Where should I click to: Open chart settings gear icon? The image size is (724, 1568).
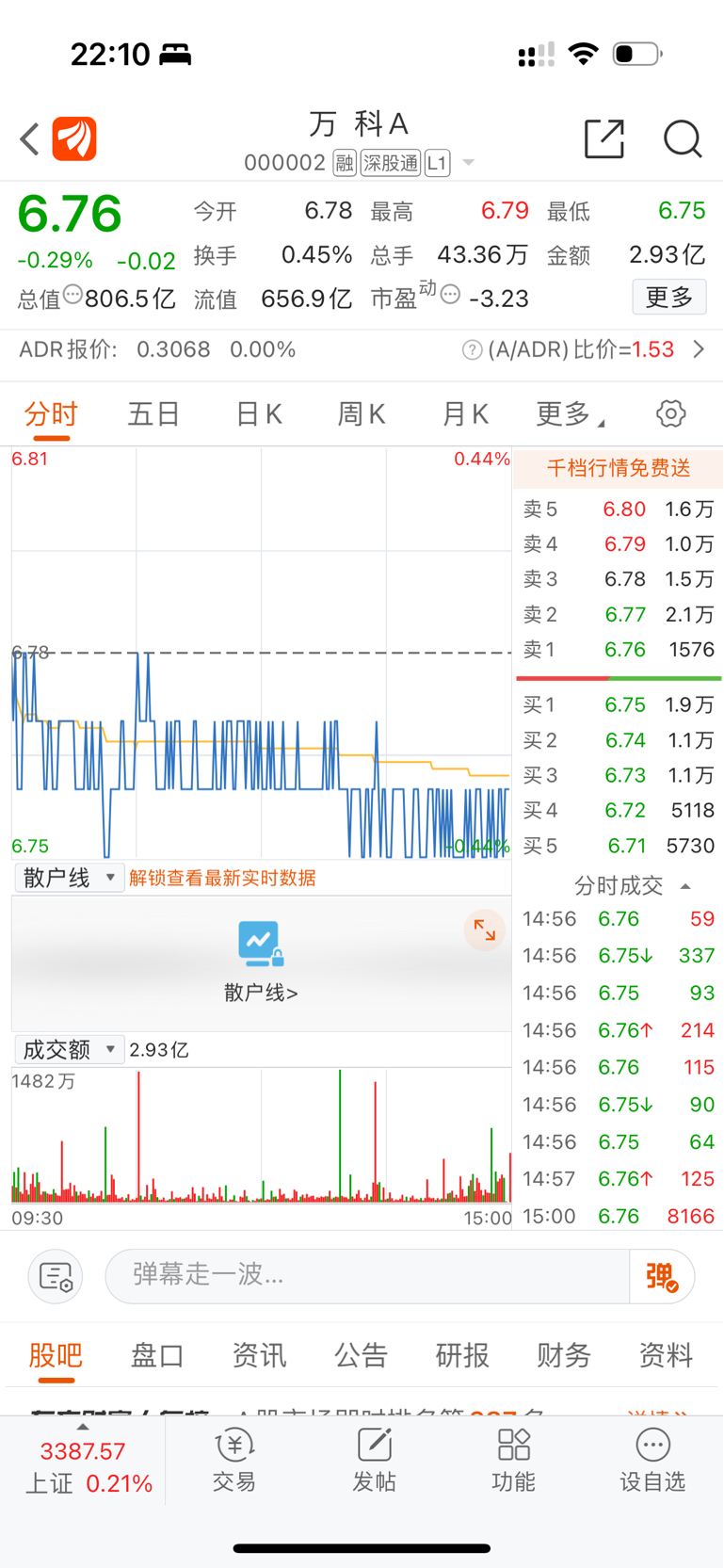pyautogui.click(x=670, y=413)
